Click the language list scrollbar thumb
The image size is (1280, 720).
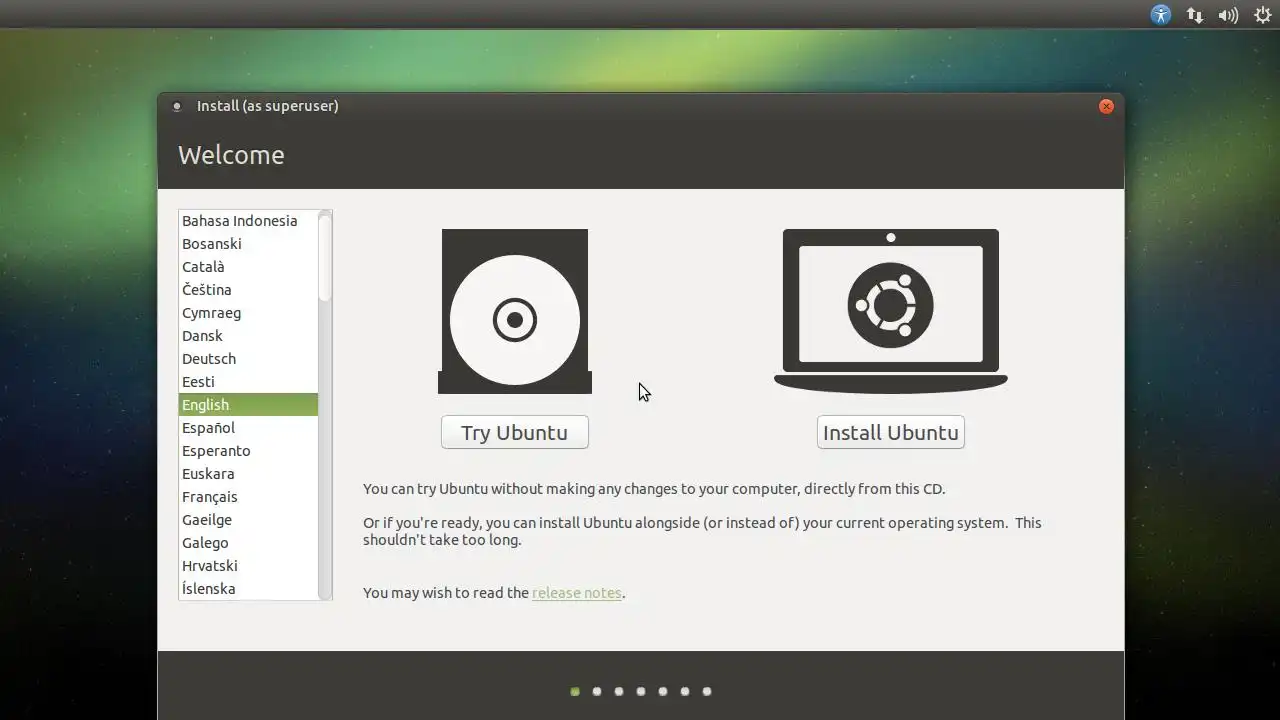[324, 256]
